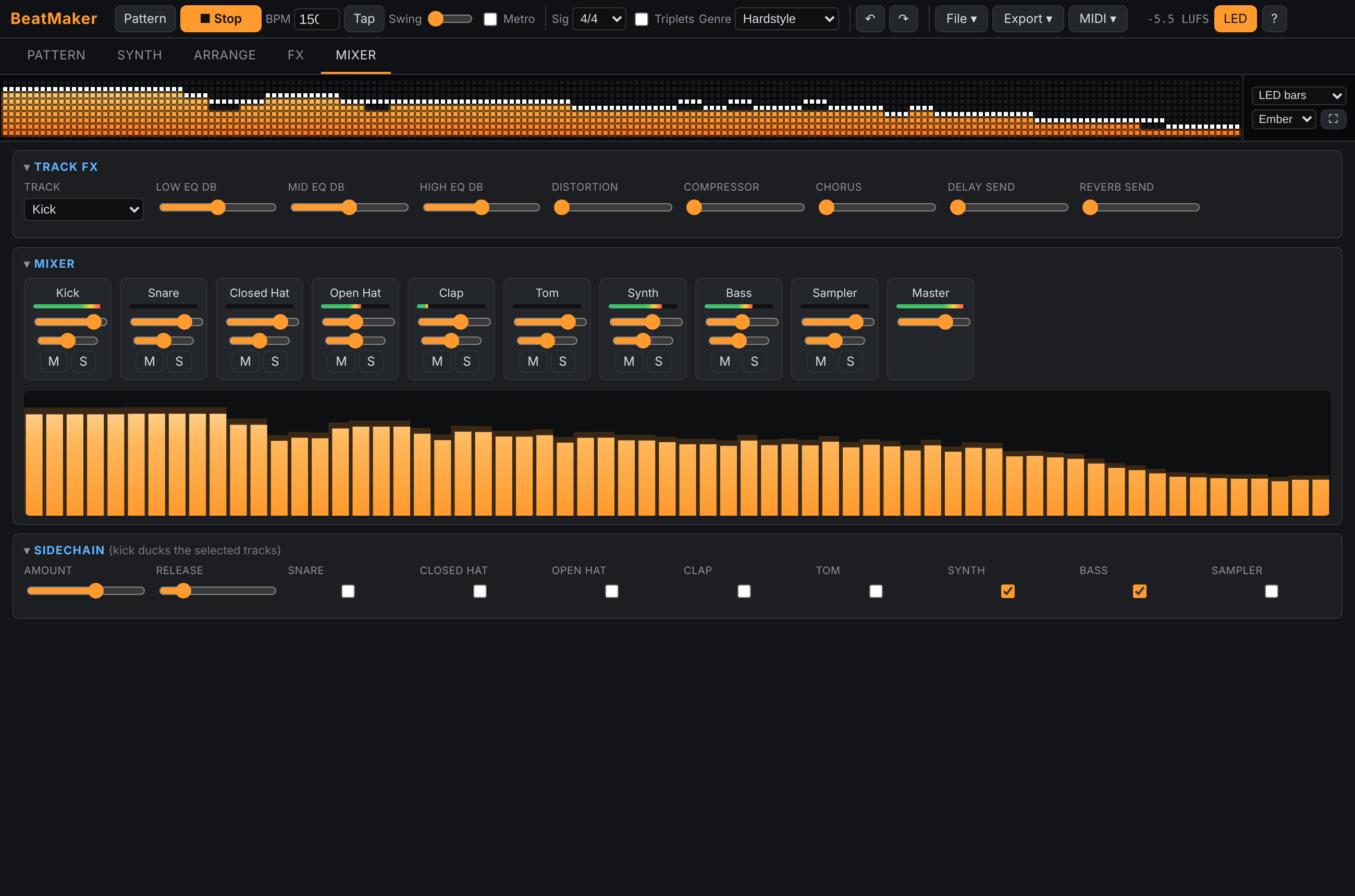The image size is (1355, 896).
Task: Mute the Open Hat channel
Action: 341,361
